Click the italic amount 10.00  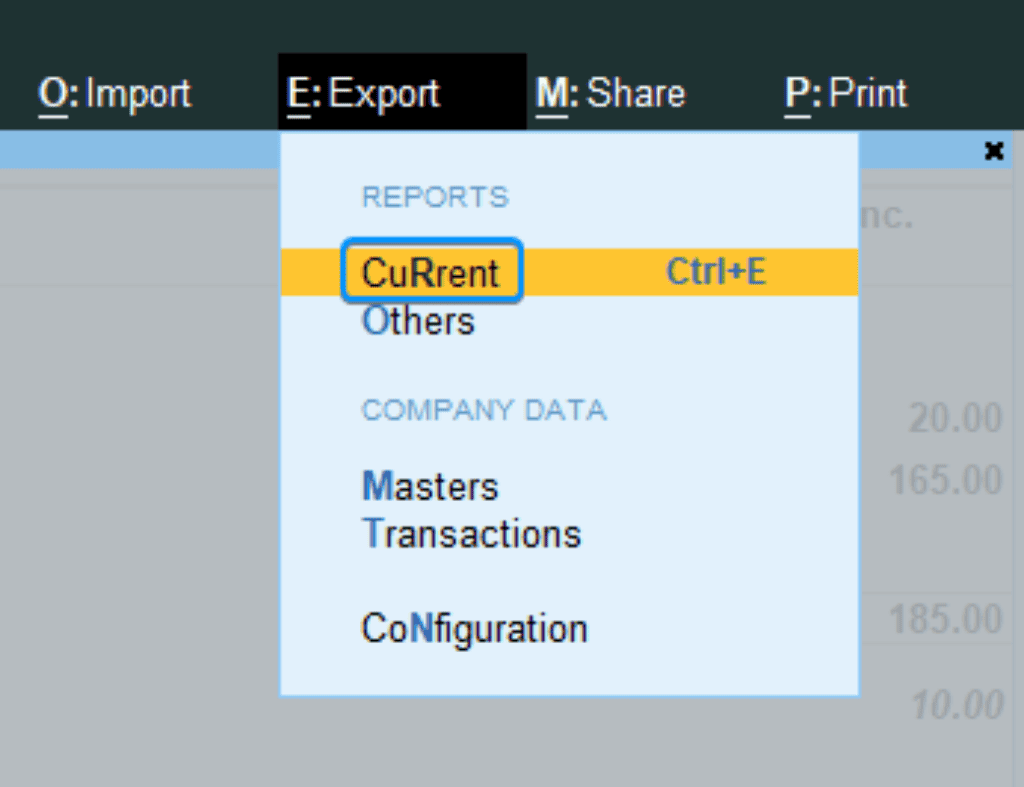[x=957, y=705]
